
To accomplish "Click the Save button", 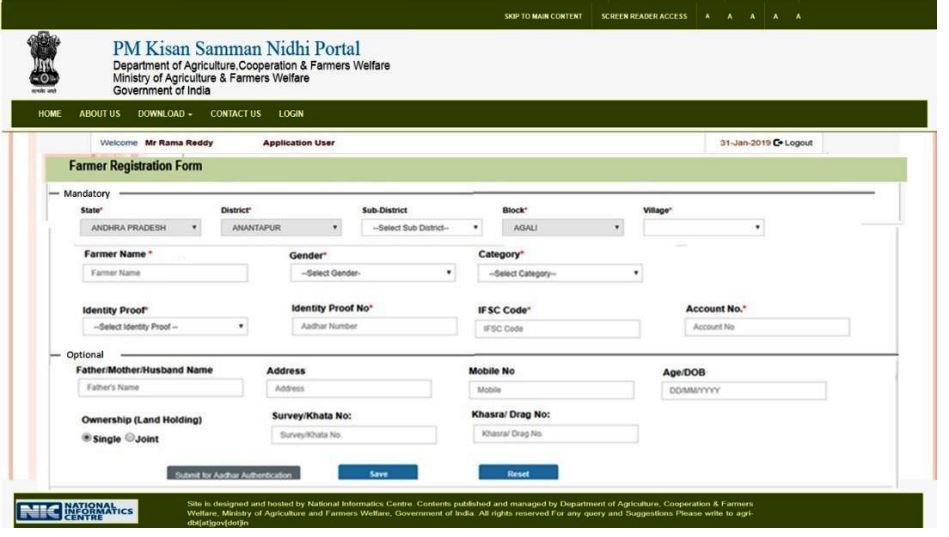I will pyautogui.click(x=378, y=473).
